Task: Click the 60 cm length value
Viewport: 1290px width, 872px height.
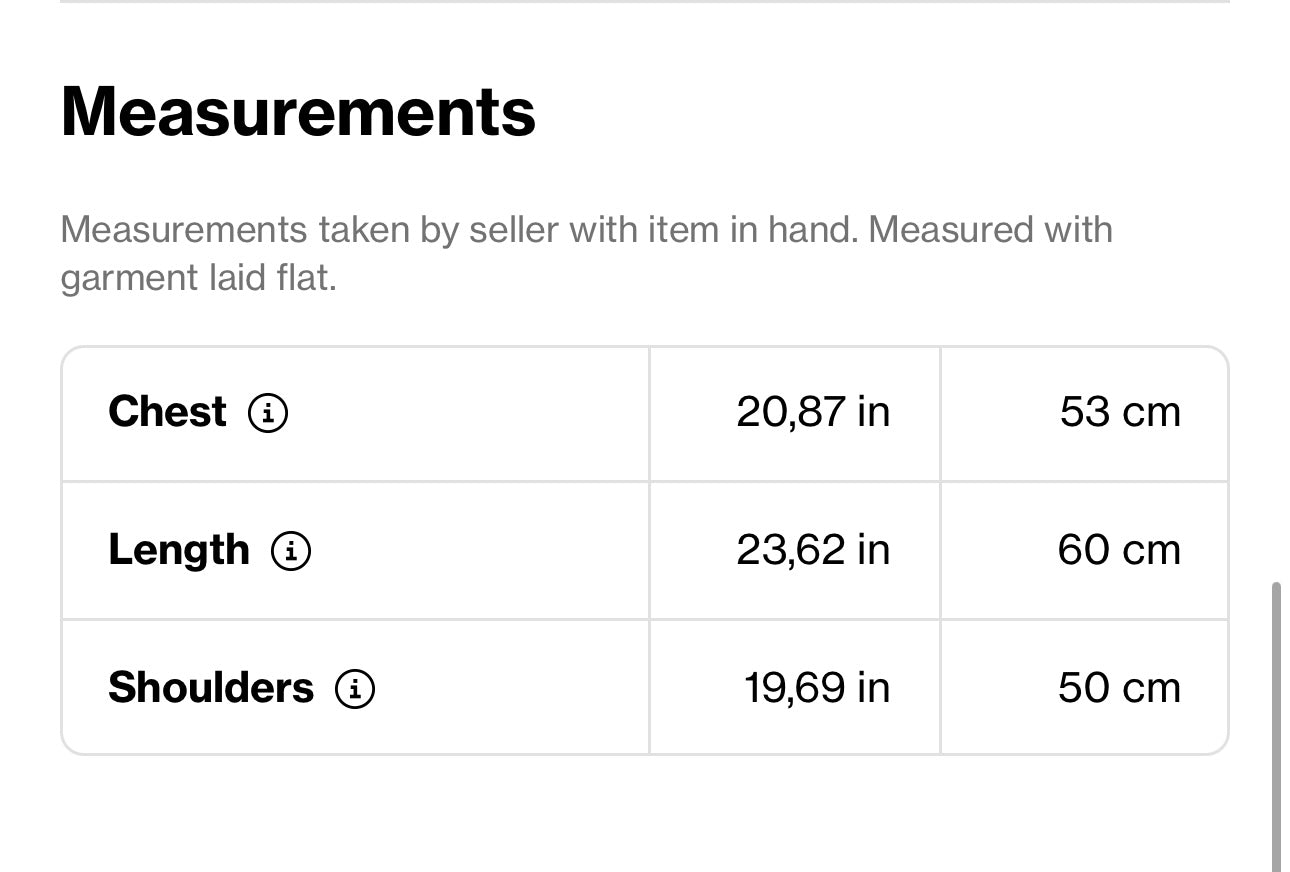Action: 1119,550
